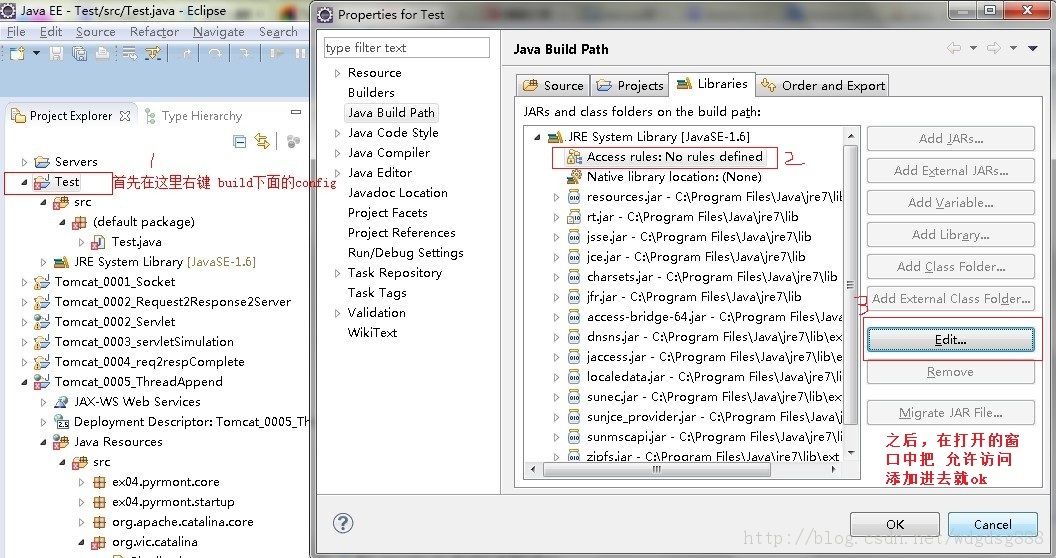Viewport: 1056px width, 558px height.
Task: Click the New file toolbar icon in Eclipse
Action: (x=17, y=54)
